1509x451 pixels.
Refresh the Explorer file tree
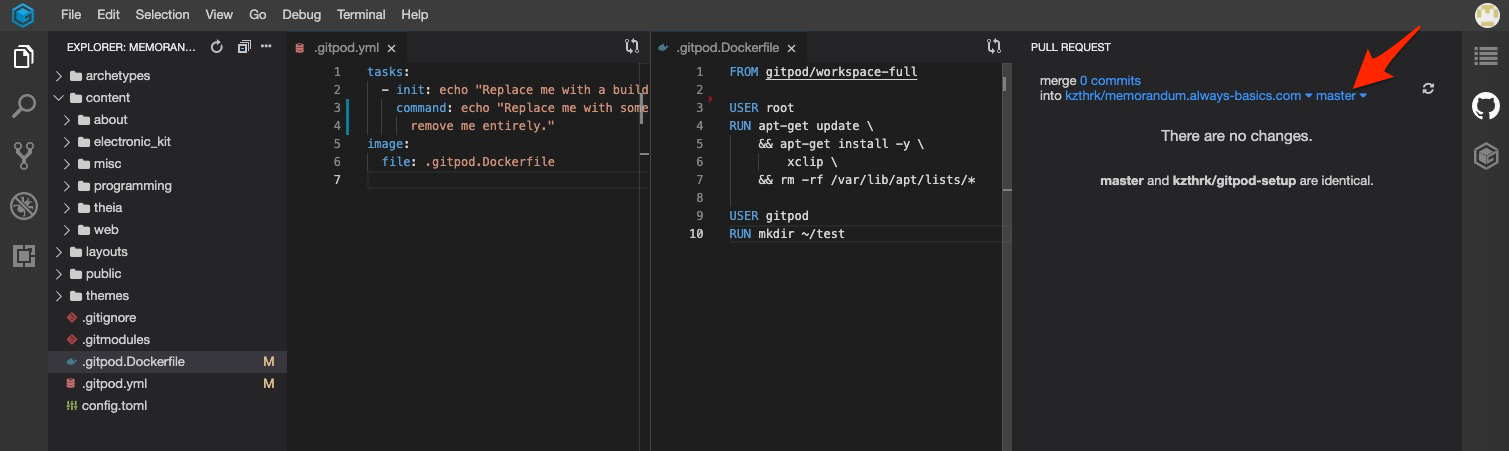[217, 47]
